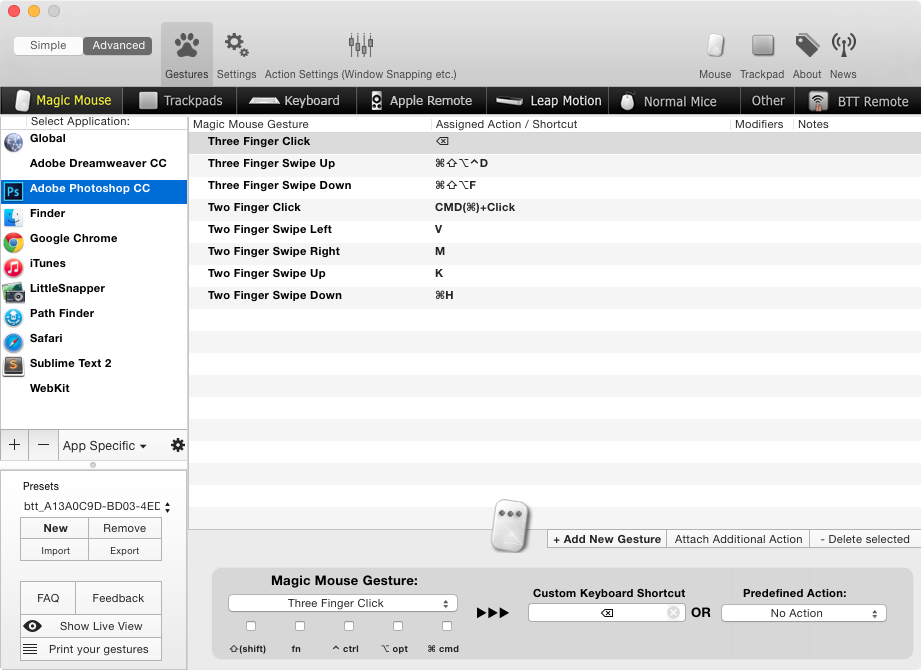Click the Sublime Text icon
This screenshot has height=670, width=921.
[14, 366]
